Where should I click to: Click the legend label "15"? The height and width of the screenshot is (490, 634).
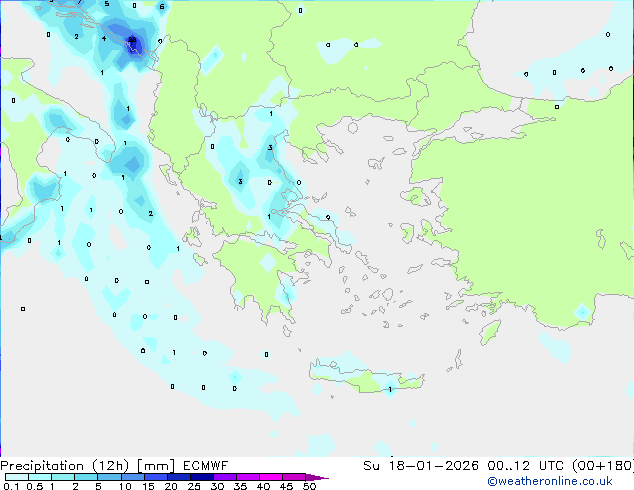[x=148, y=486]
